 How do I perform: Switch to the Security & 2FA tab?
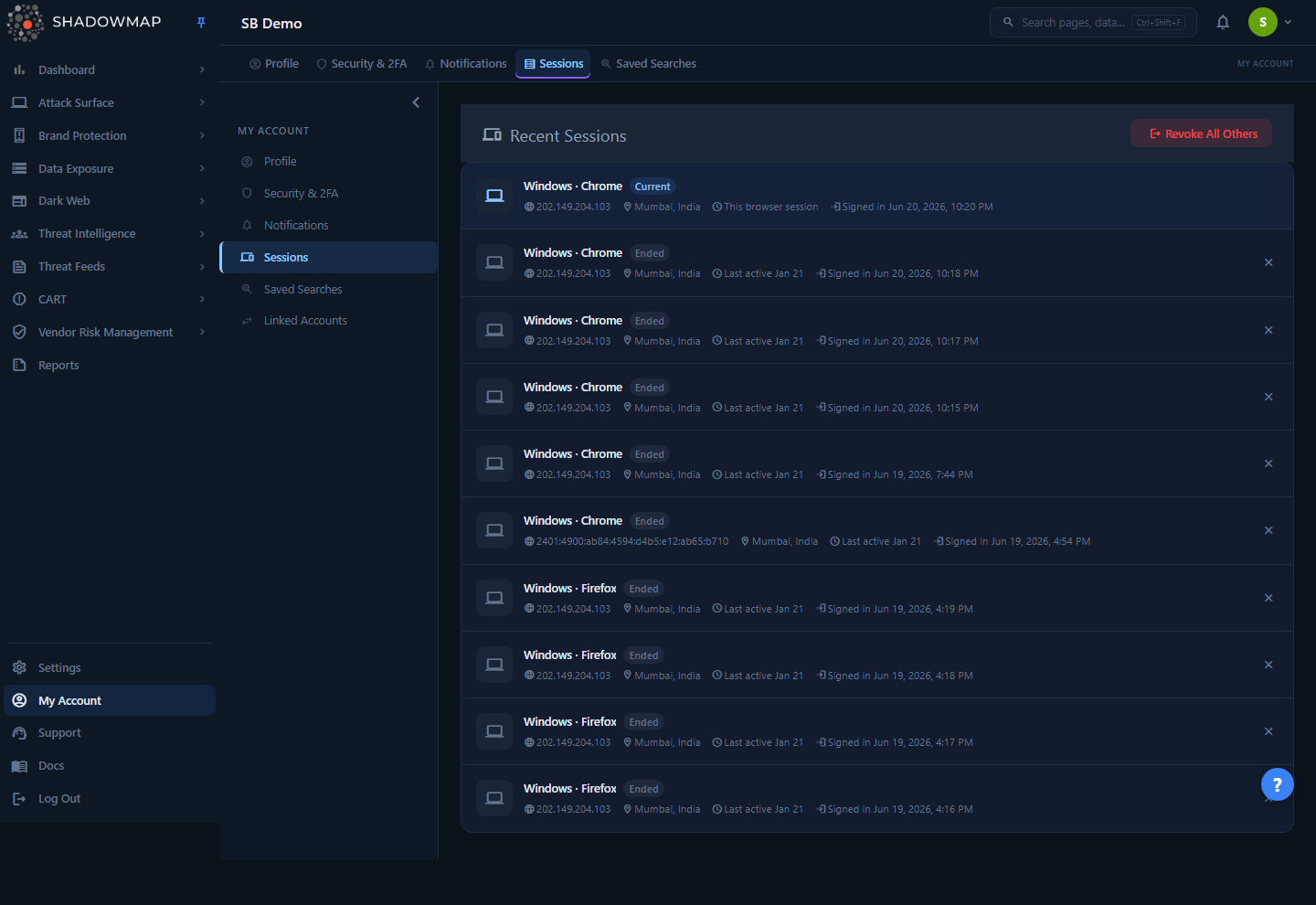pyautogui.click(x=362, y=64)
